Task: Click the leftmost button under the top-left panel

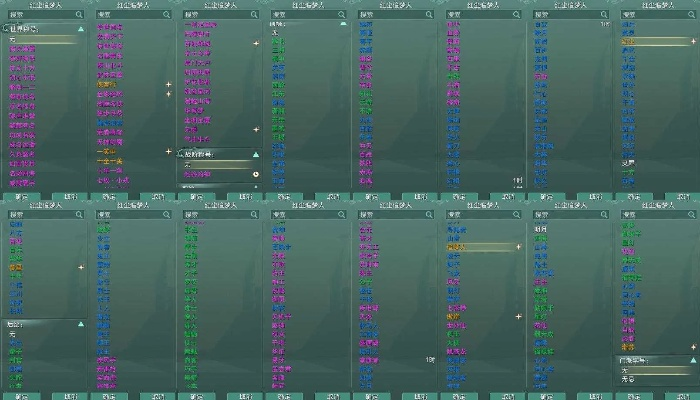Action: [21, 197]
